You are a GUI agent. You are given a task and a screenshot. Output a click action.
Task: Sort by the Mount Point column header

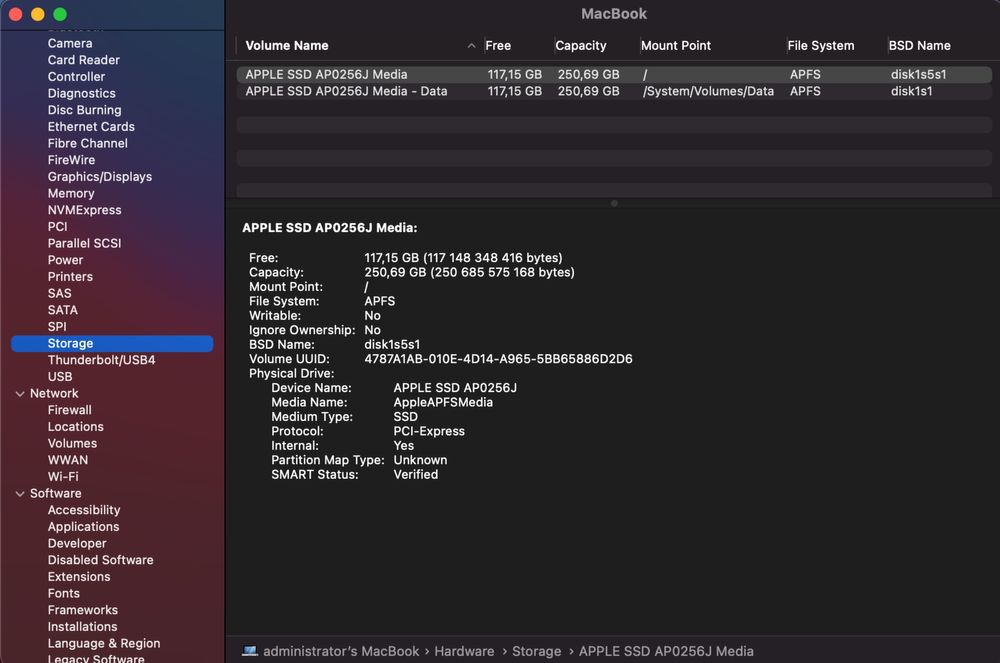pos(675,45)
